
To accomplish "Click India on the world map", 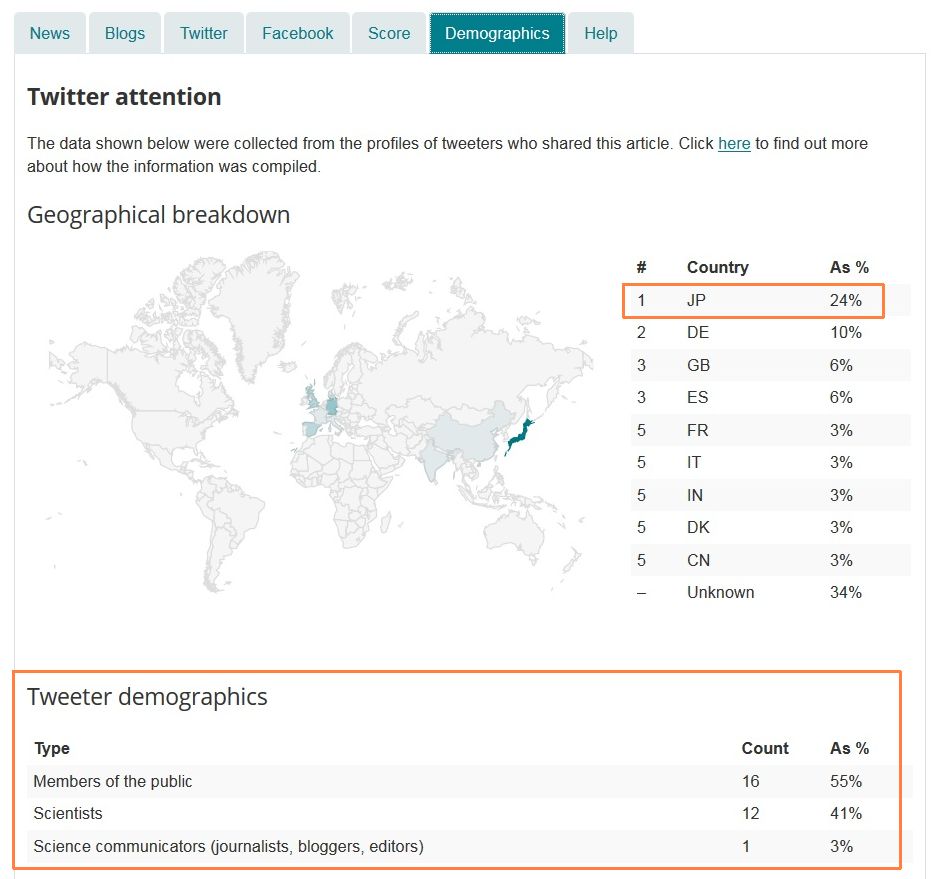I will (432, 462).
